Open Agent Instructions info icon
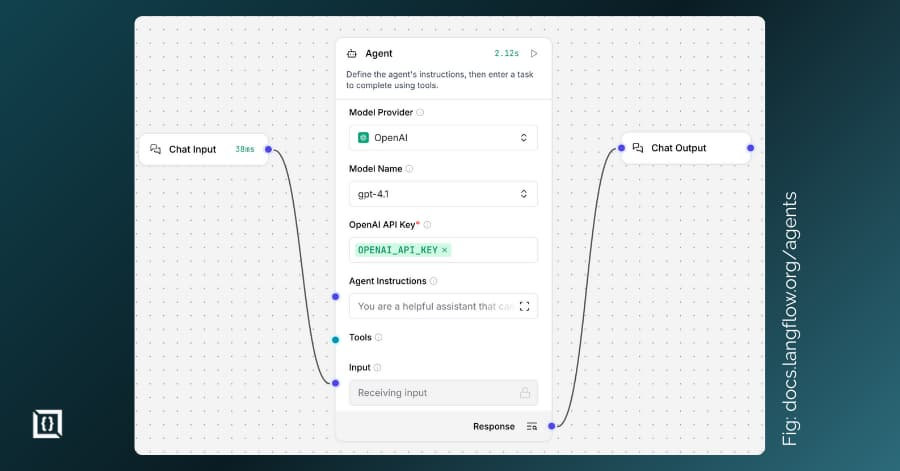The width and height of the screenshot is (900, 471). point(433,281)
